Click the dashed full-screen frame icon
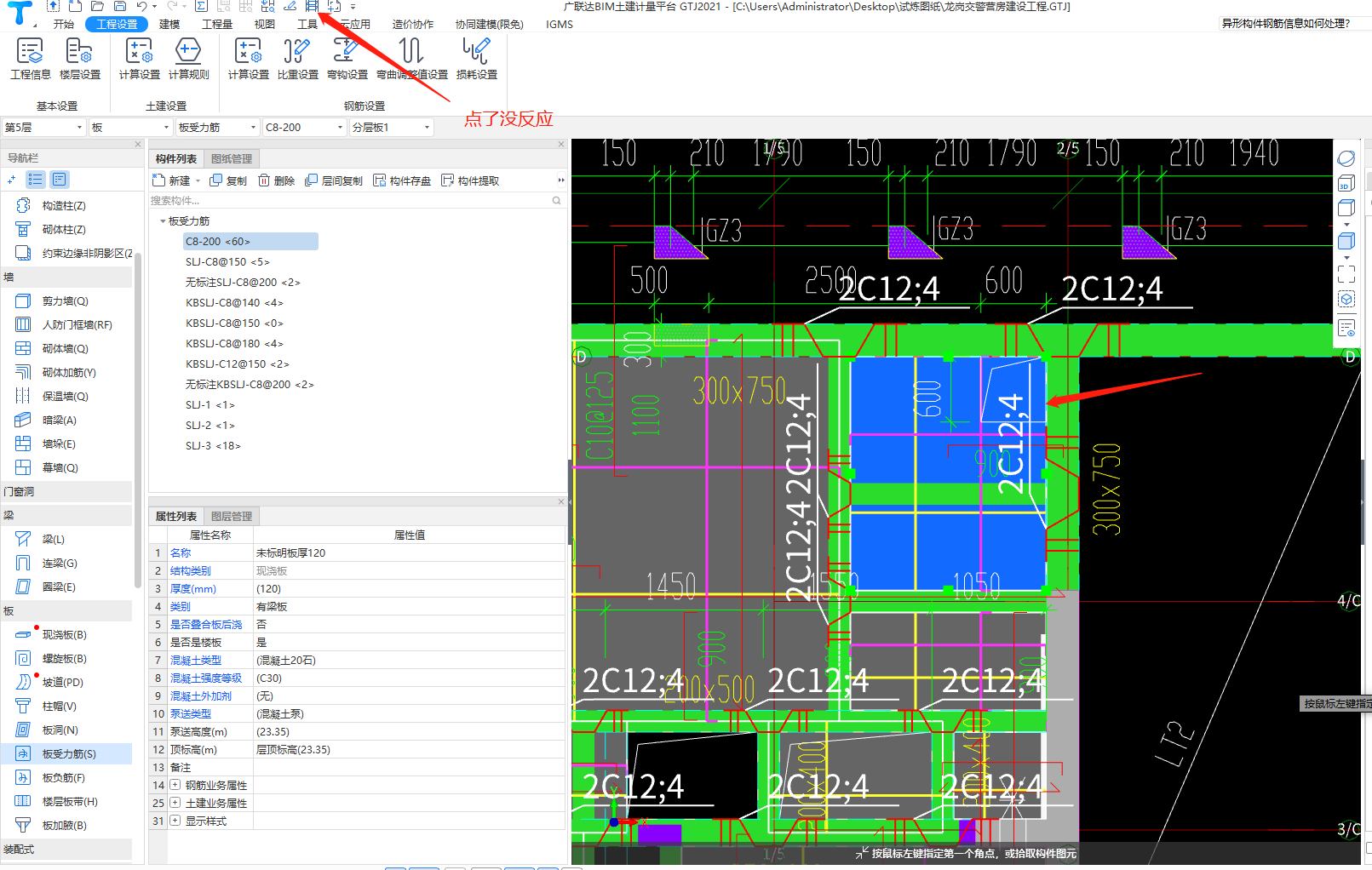This screenshot has width=1372, height=870. (x=1346, y=274)
